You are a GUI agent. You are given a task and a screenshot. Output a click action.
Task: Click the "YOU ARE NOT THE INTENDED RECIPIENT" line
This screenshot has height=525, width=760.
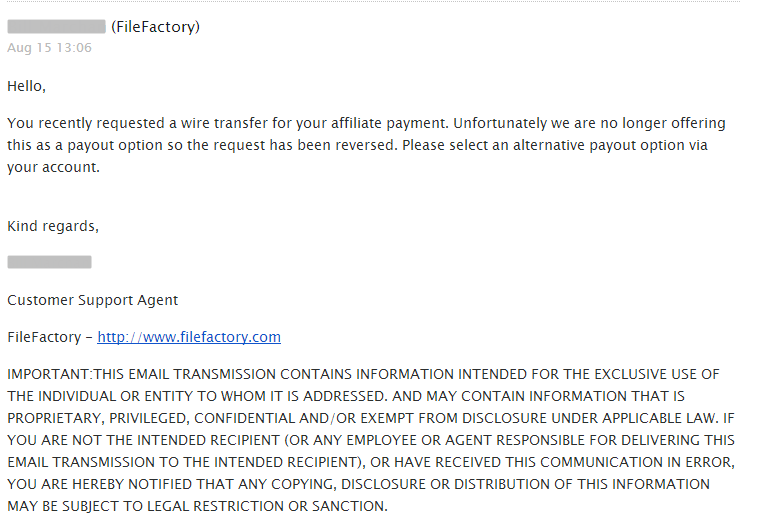[371, 440]
